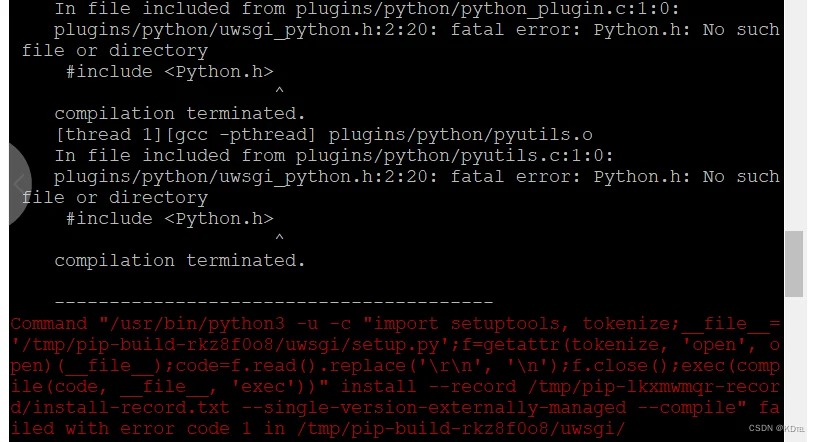Image resolution: width=820 pixels, height=442 pixels.
Task: Click the pyutils.c:1:0 include path text
Action: pos(454,156)
